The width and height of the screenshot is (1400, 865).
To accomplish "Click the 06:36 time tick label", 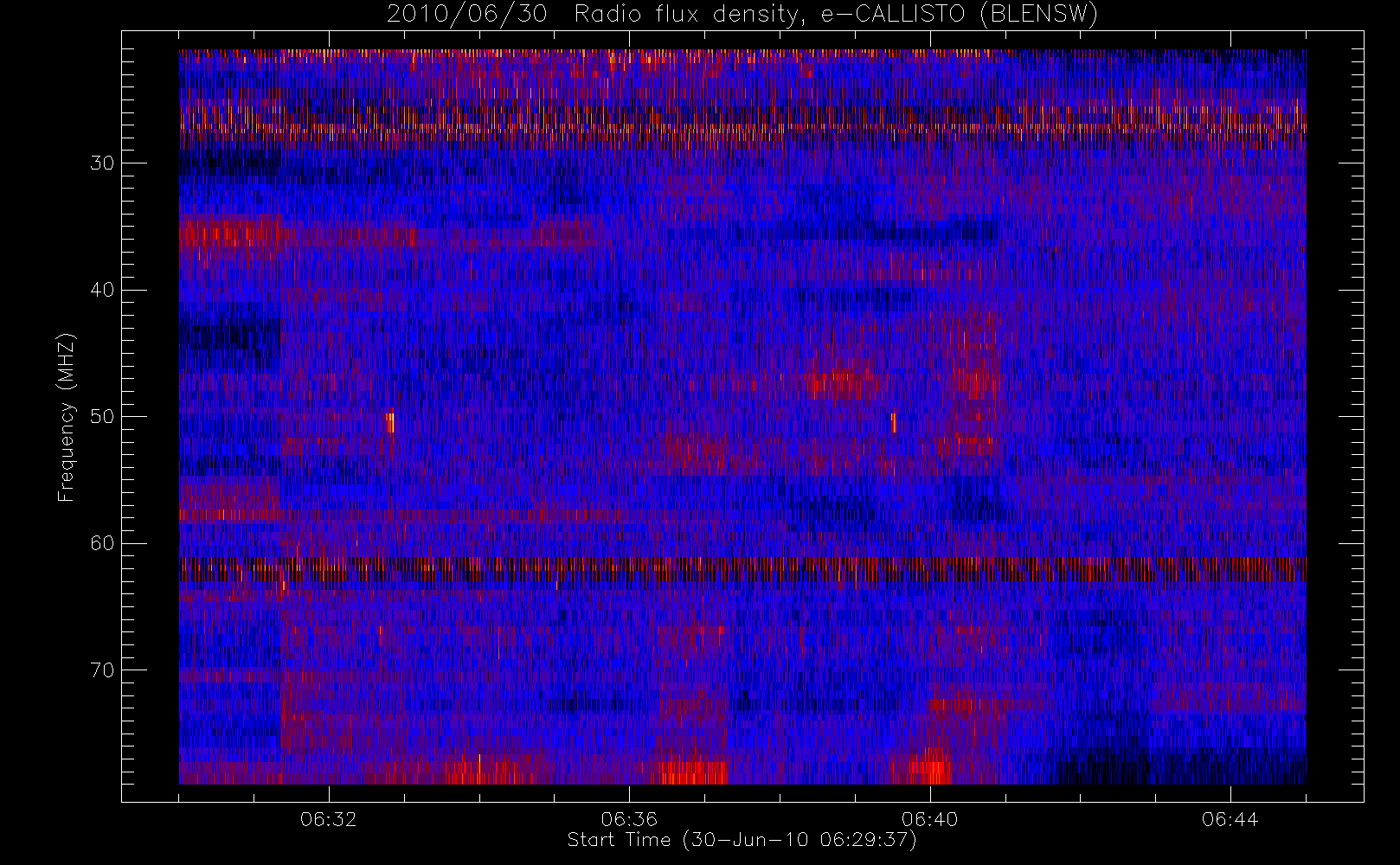I will pyautogui.click(x=629, y=819).
